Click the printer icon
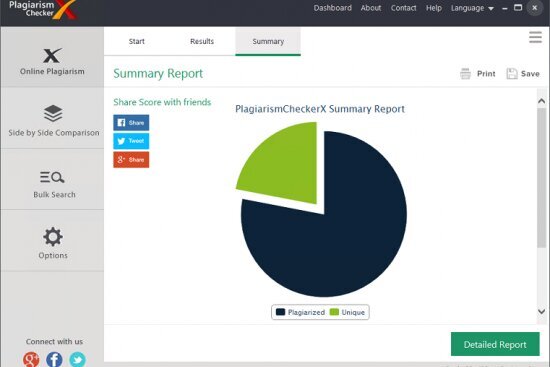This screenshot has width=550, height=367. [465, 74]
